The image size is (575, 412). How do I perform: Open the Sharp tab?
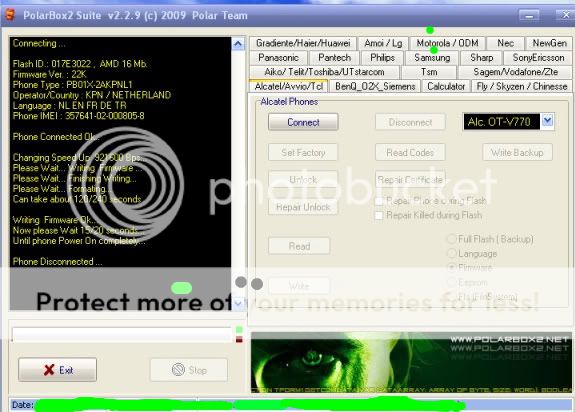pyautogui.click(x=481, y=58)
